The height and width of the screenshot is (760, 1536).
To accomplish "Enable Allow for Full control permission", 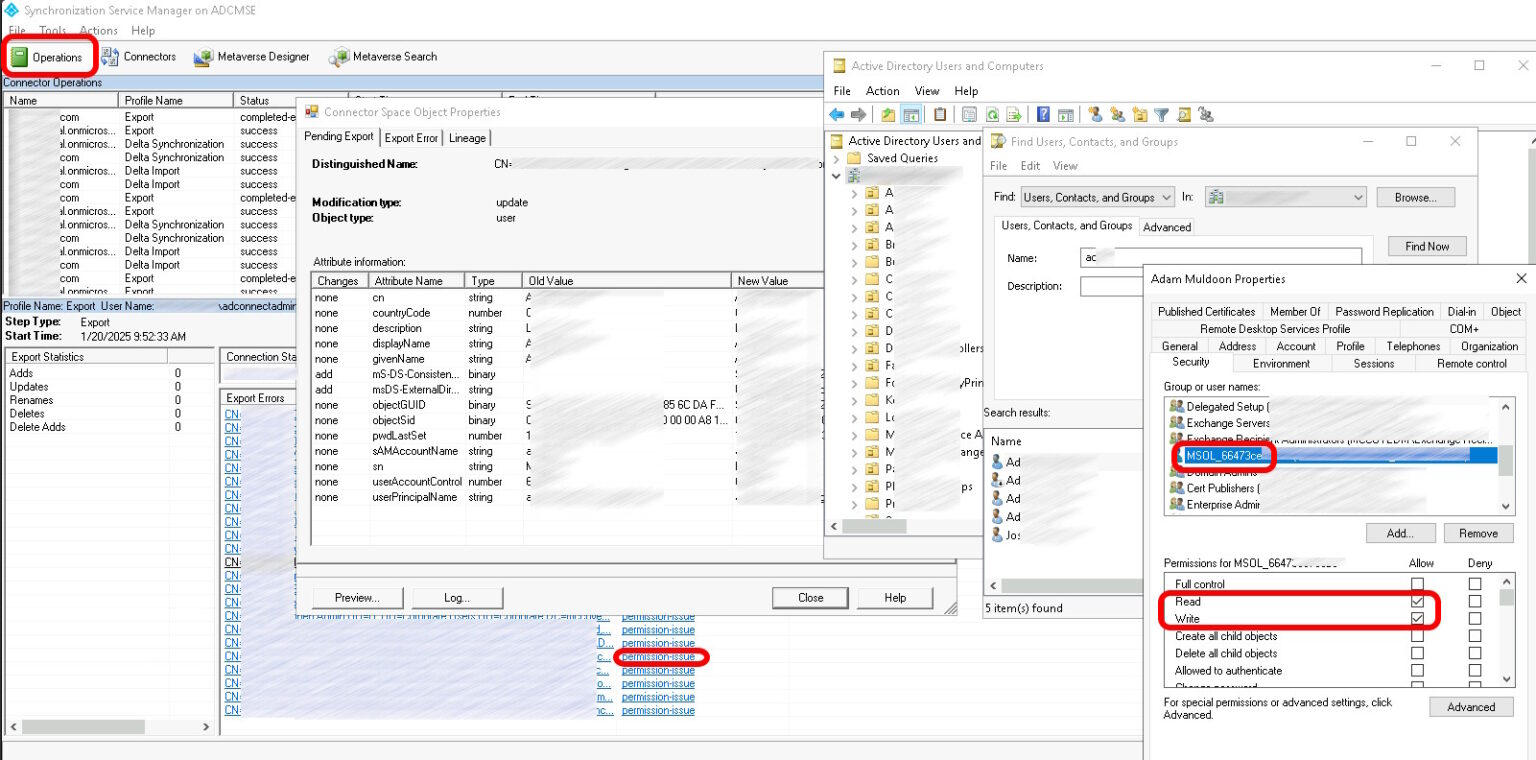I will 1418,582.
